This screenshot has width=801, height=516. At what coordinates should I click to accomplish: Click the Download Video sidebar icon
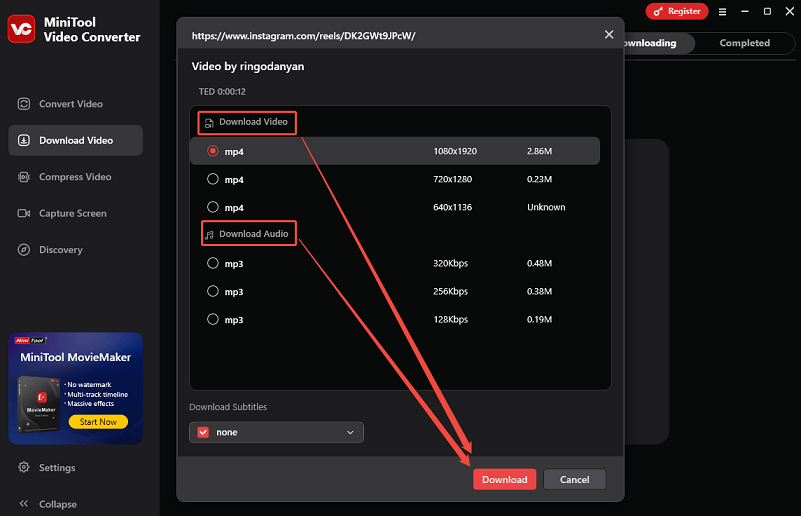(24, 140)
